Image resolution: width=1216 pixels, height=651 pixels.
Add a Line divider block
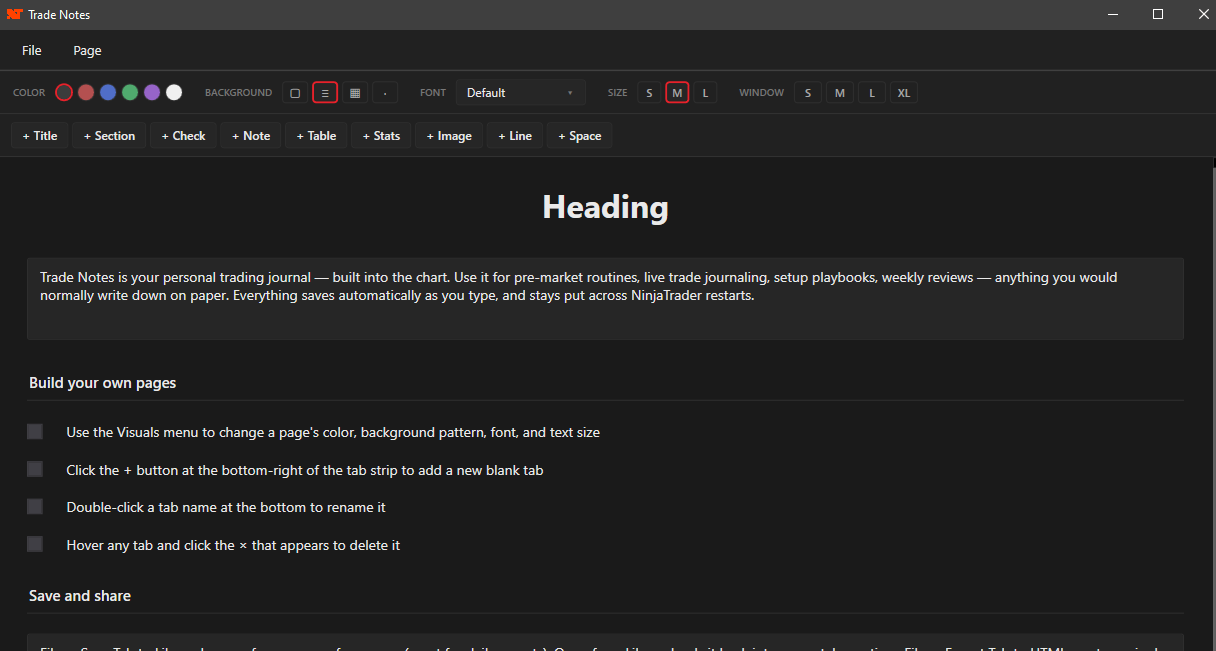515,136
